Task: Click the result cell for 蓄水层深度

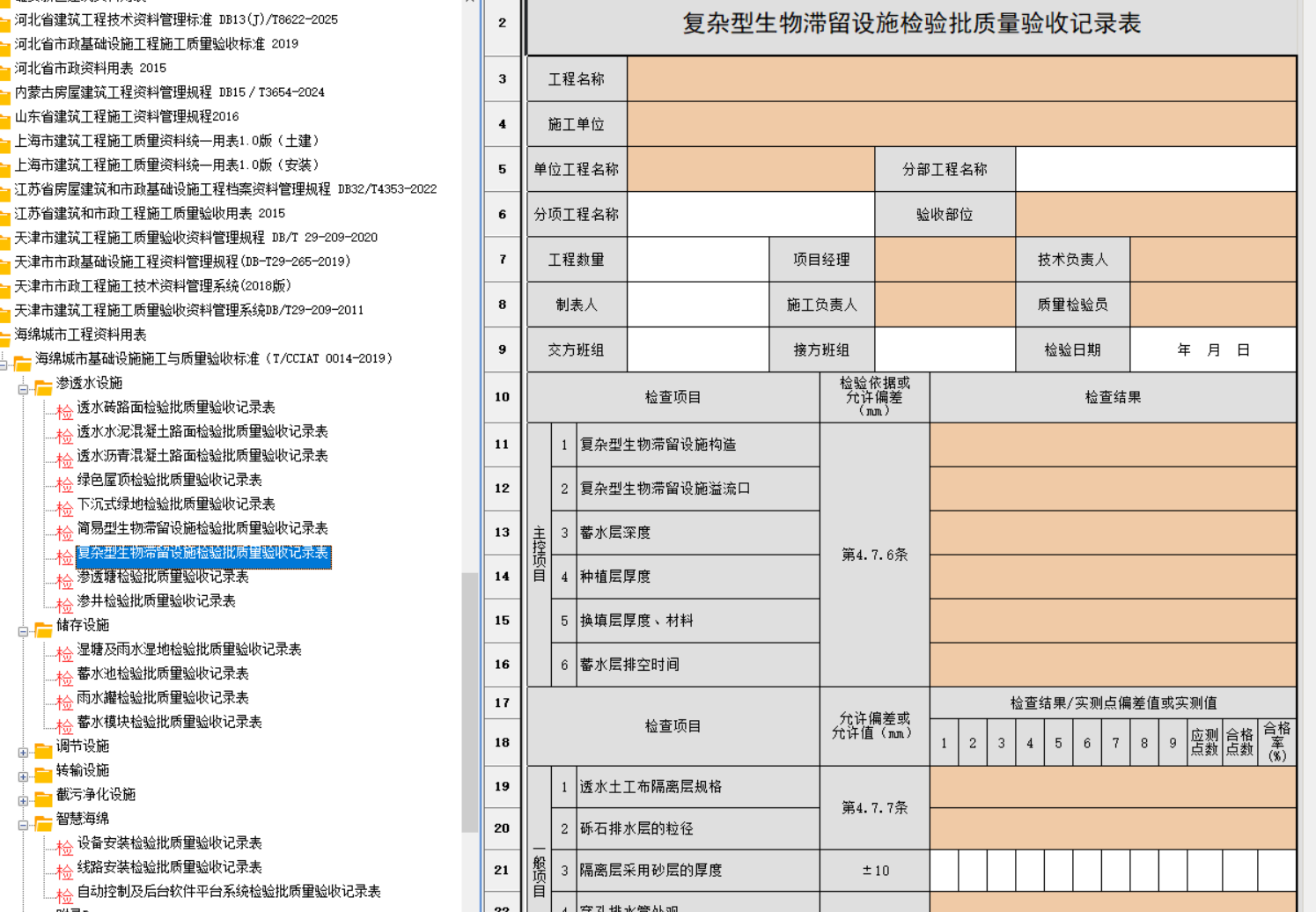Action: 1113,533
